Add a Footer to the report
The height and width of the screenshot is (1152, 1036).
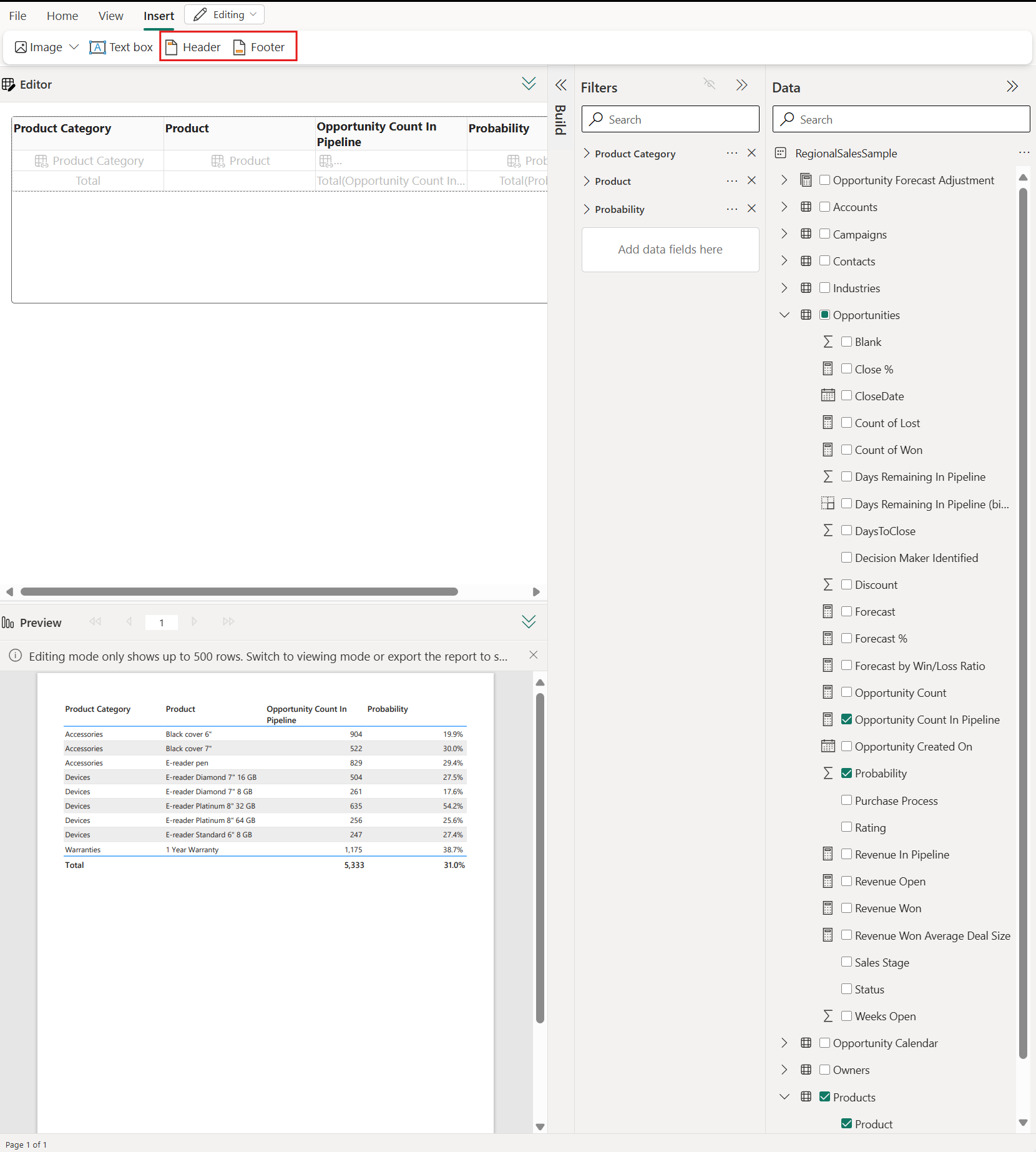259,47
